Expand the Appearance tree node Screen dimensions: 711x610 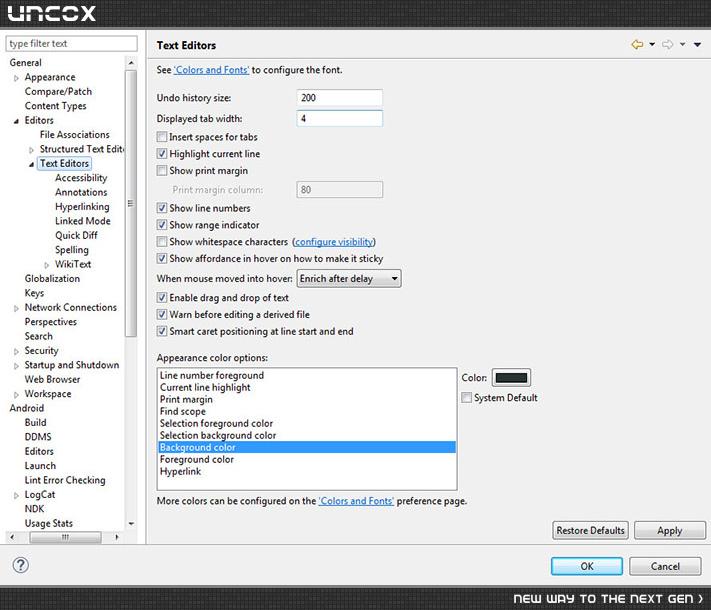point(16,78)
